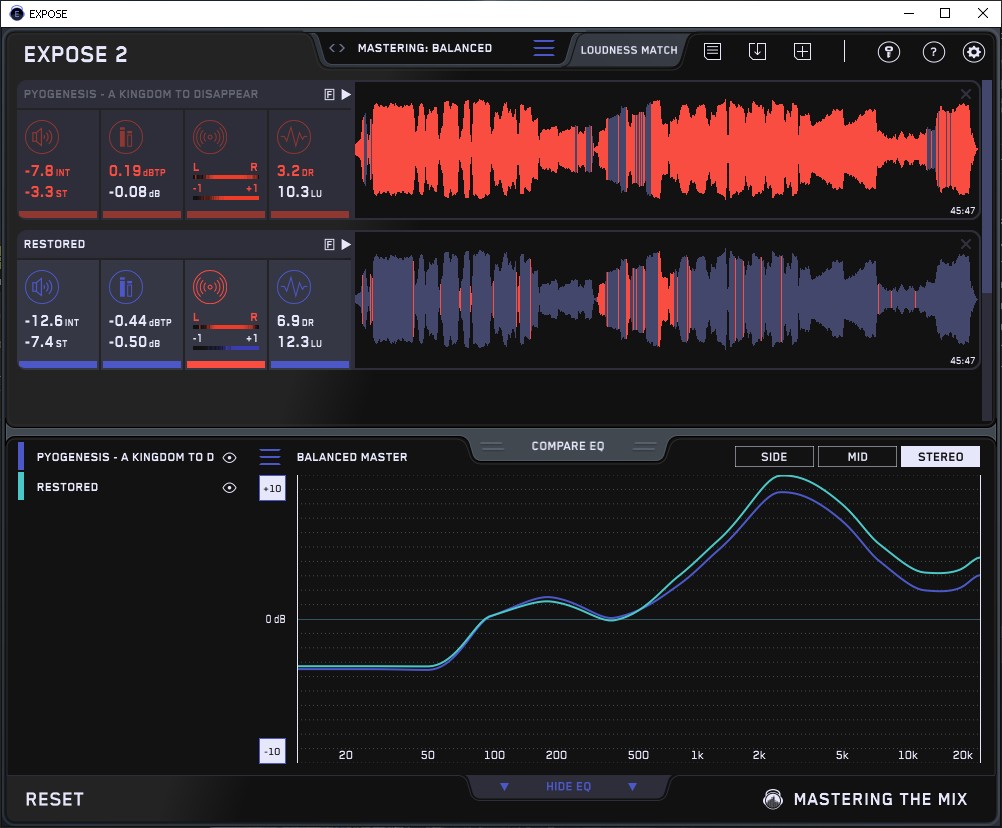Click the Pyogenesis purple color swatch
Screen dimensions: 1002x828
click(x=21, y=456)
